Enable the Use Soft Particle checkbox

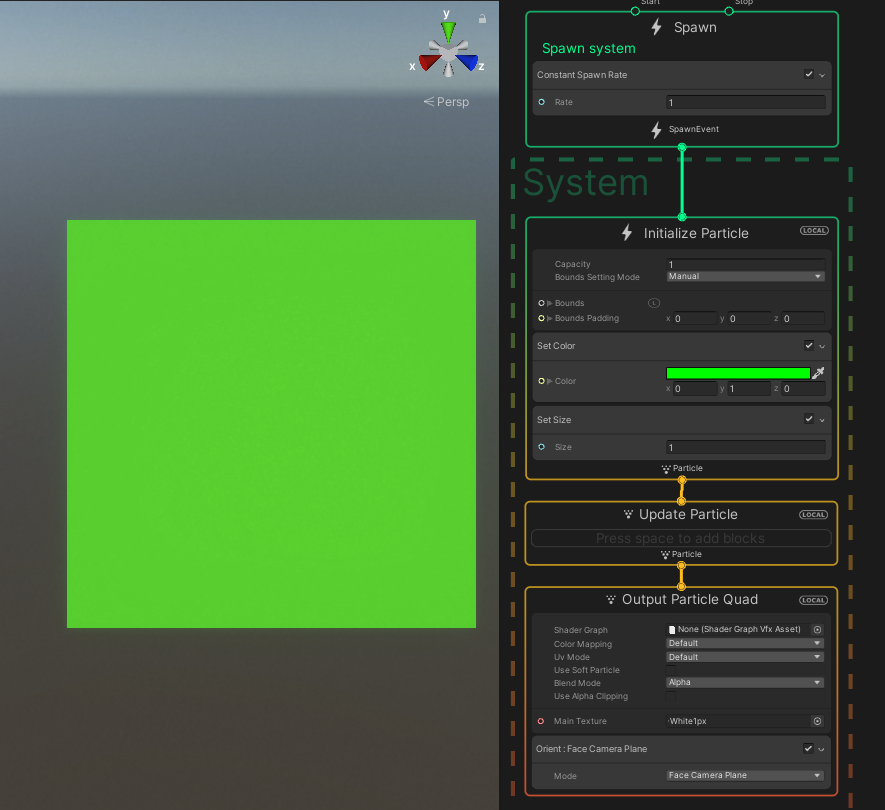coord(671,670)
